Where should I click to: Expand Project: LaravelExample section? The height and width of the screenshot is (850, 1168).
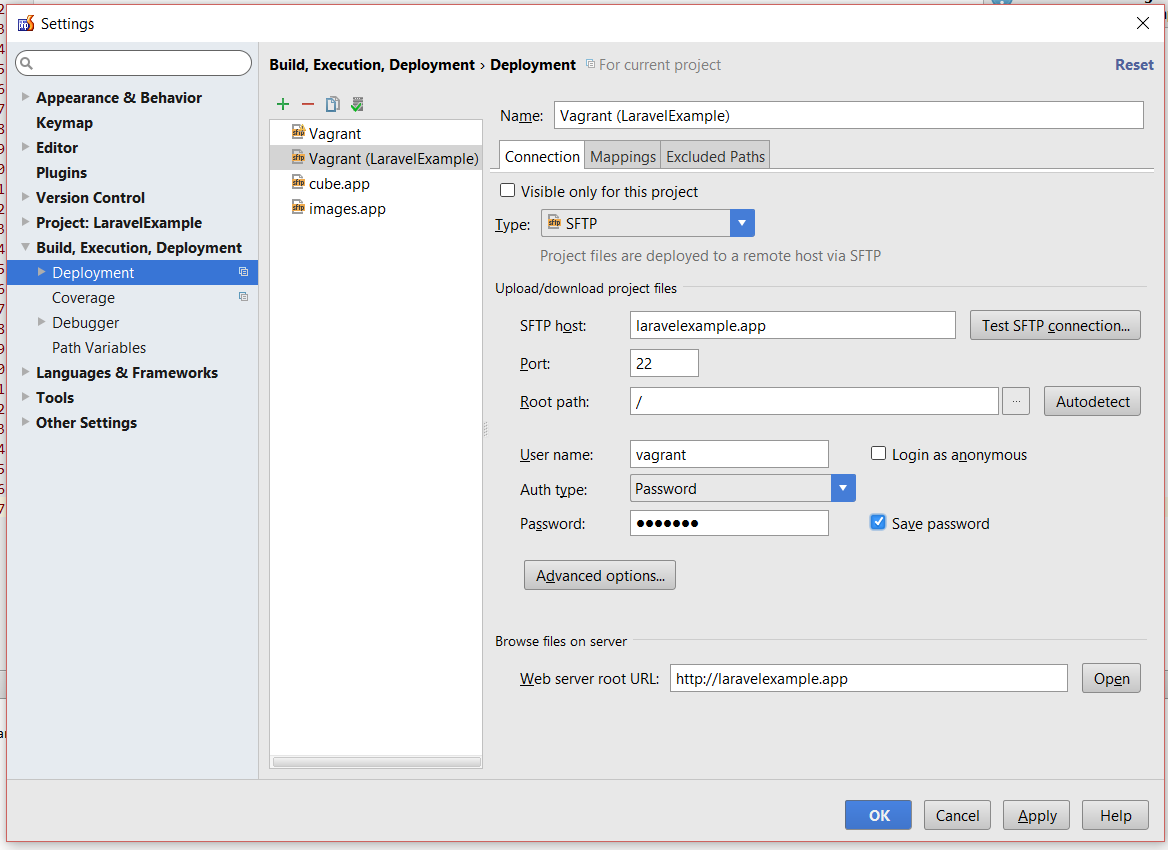pos(25,222)
